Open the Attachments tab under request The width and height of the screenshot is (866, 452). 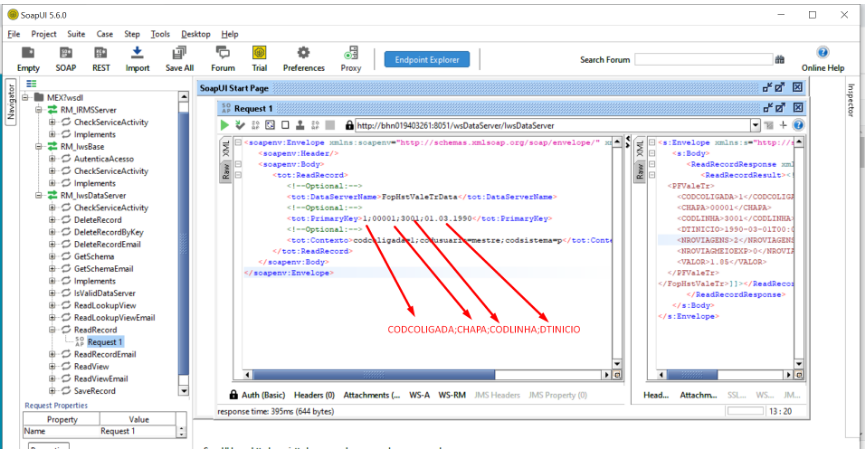click(x=372, y=395)
